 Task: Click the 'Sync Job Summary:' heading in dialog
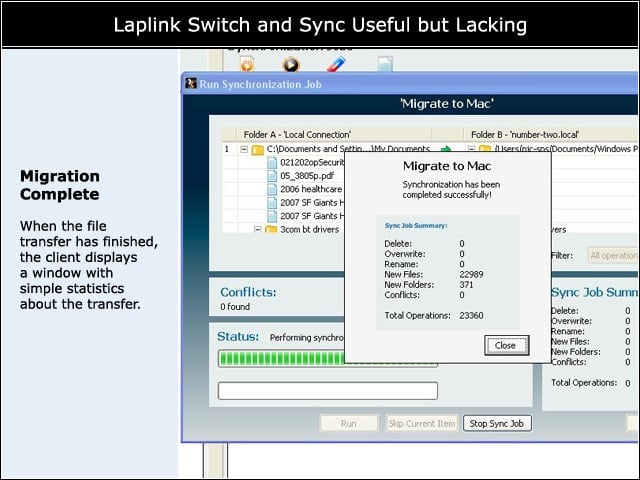[x=416, y=225]
